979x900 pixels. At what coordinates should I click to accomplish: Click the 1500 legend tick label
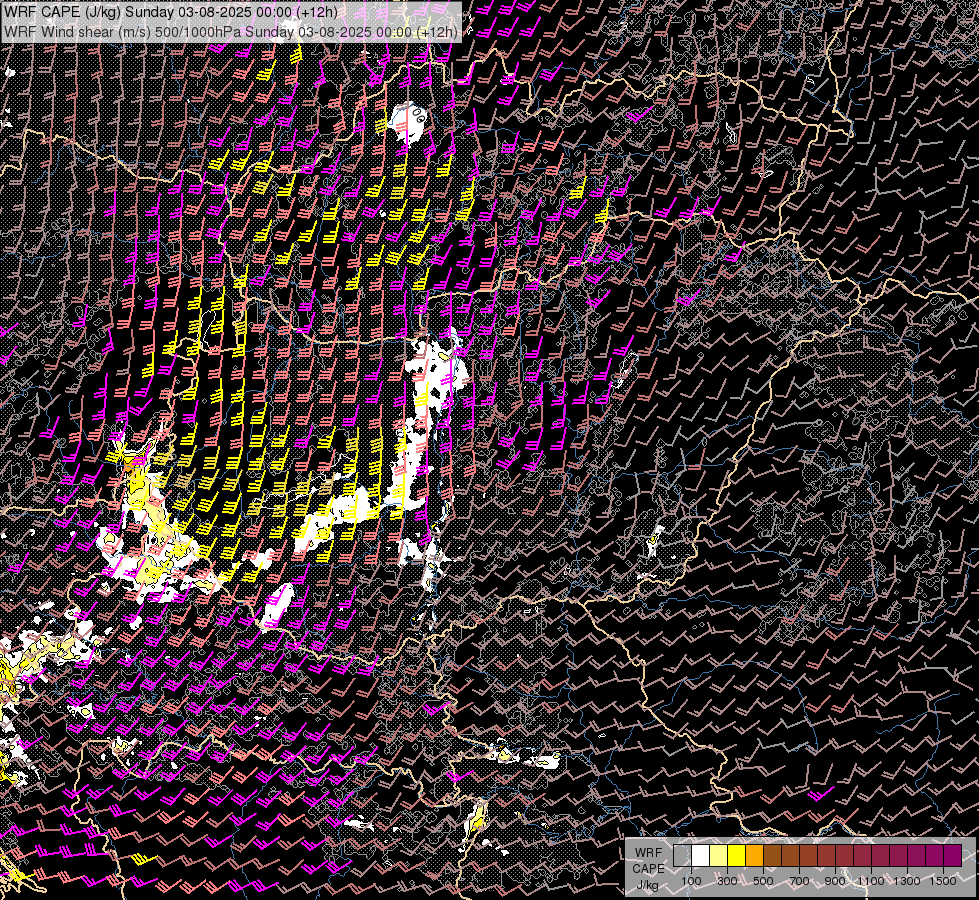(x=943, y=881)
